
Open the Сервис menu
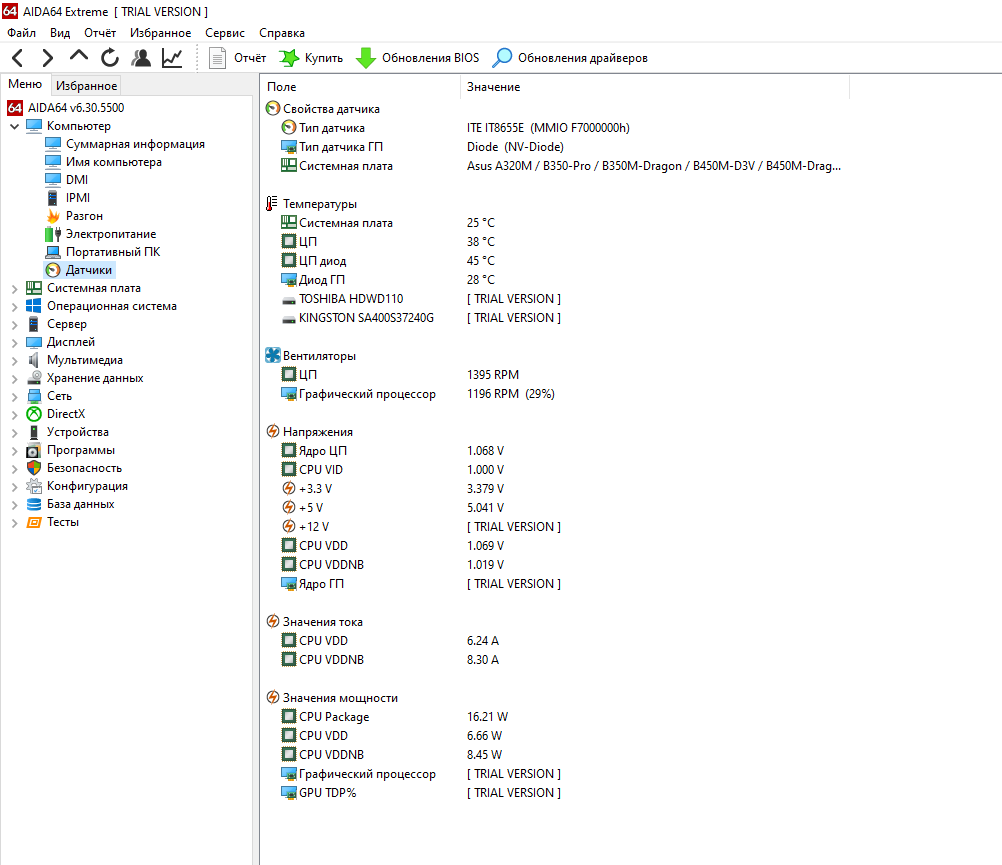[225, 33]
